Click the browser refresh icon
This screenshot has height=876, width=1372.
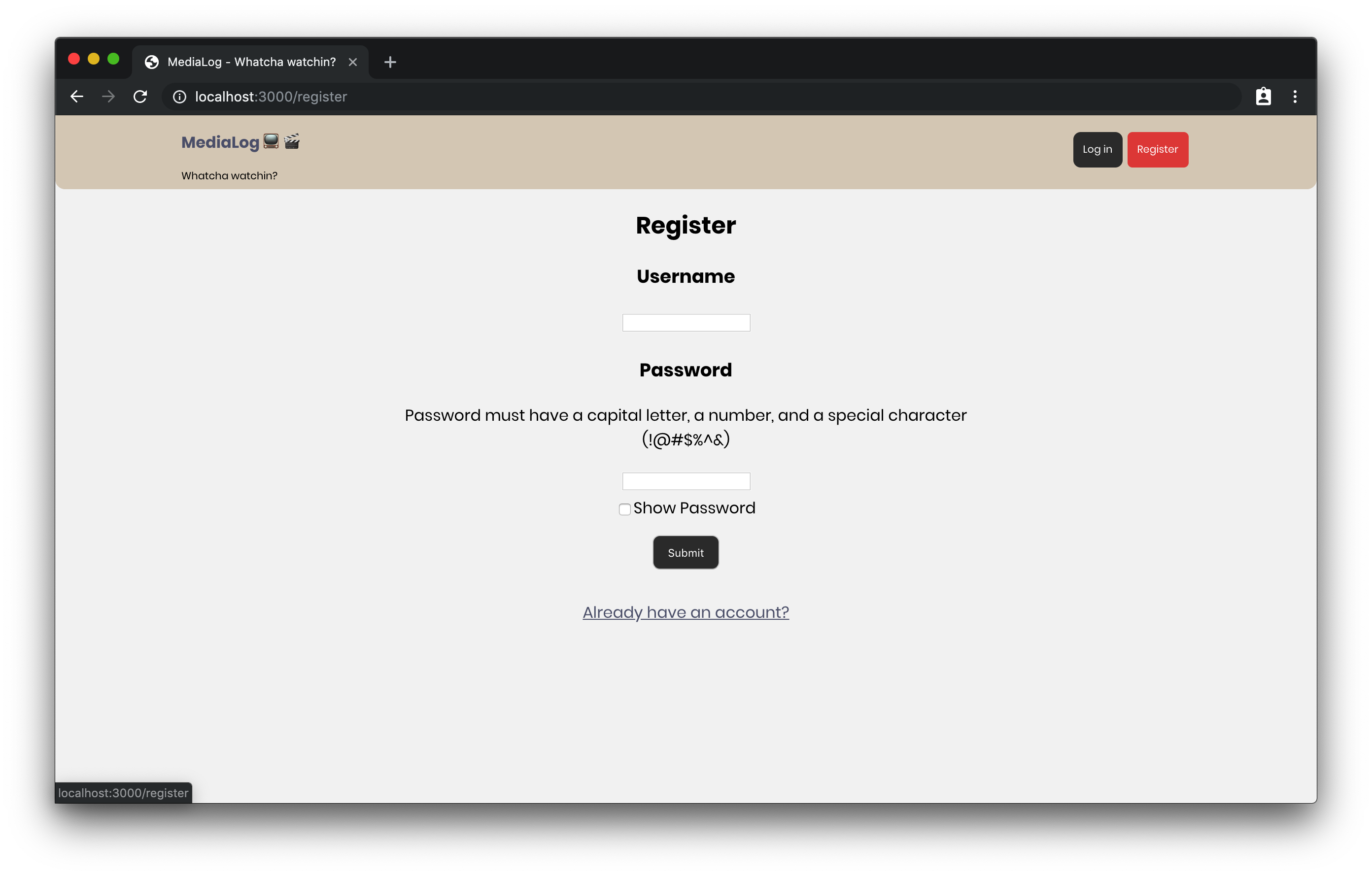(x=141, y=96)
